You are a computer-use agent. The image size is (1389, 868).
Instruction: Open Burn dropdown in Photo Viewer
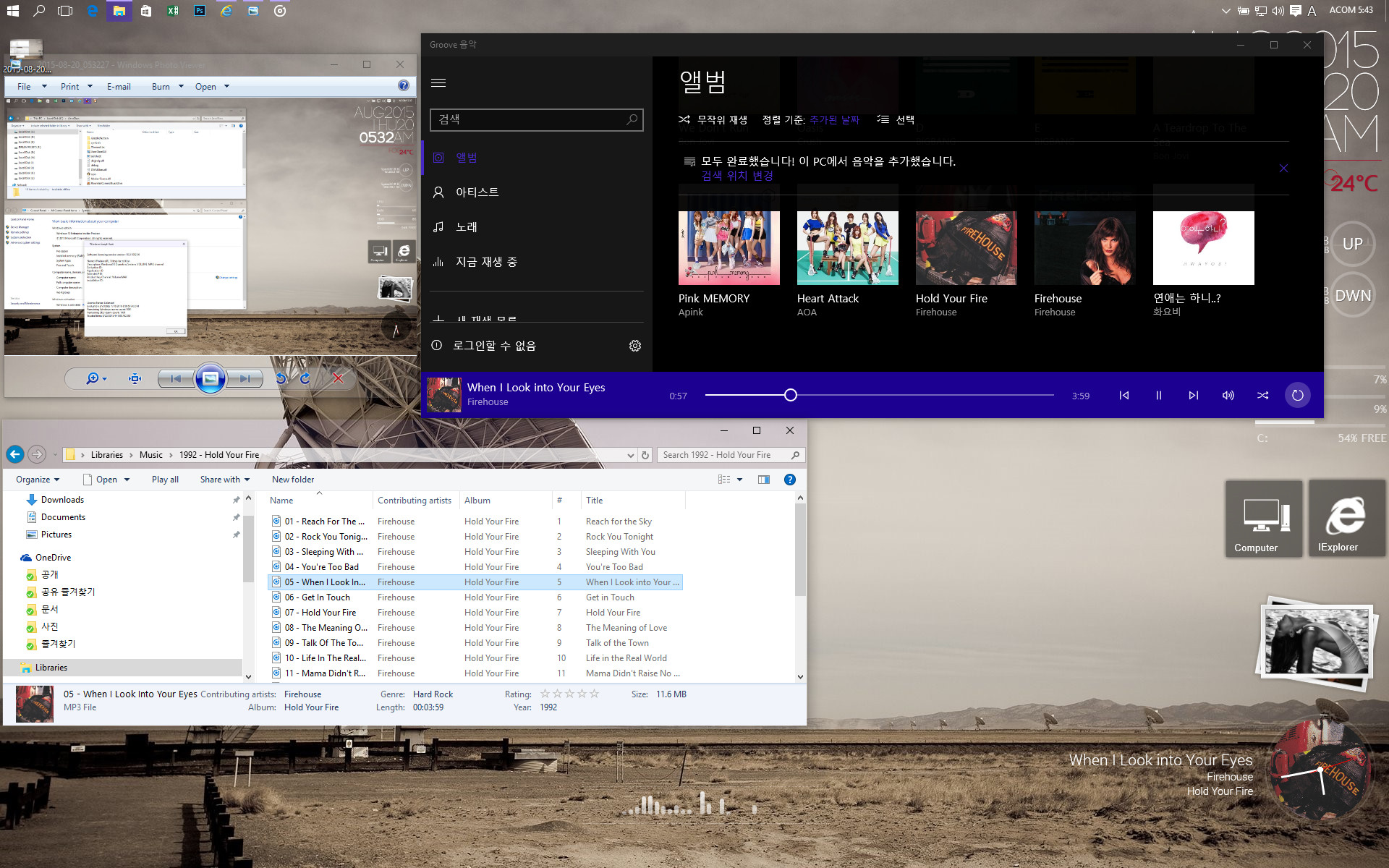166,87
